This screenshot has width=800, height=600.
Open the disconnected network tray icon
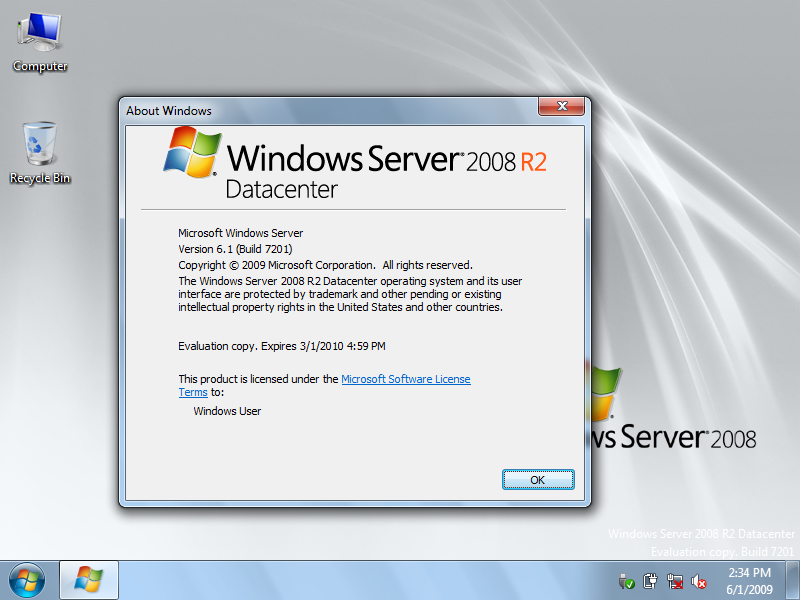(x=674, y=581)
